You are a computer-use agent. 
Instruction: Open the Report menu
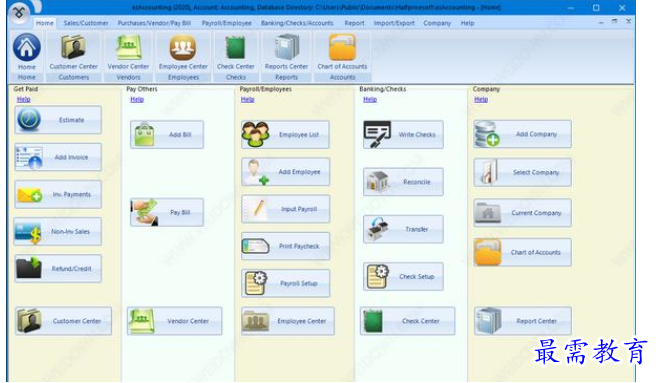(x=354, y=23)
